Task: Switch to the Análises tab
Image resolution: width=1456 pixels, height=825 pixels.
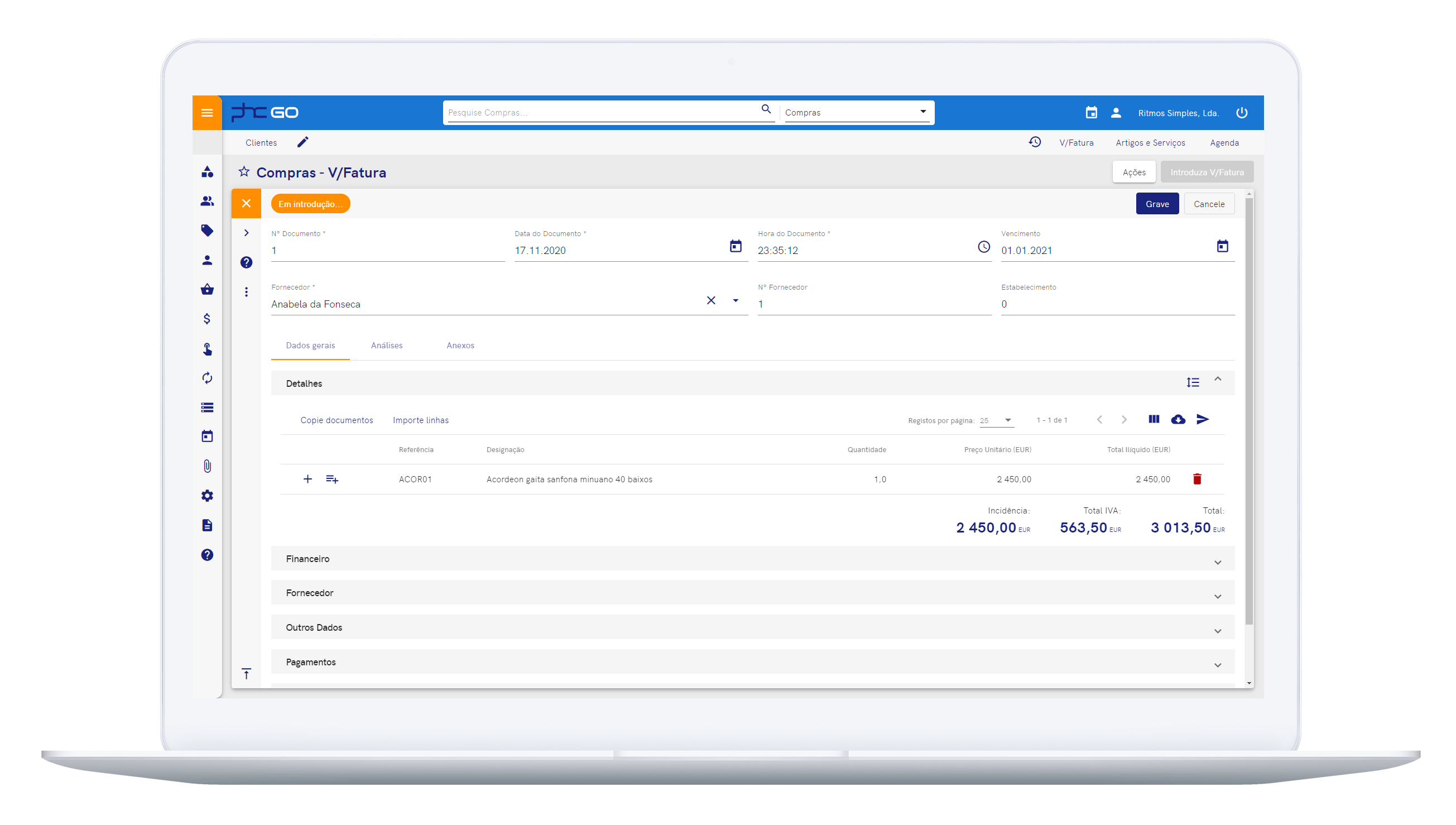Action: tap(386, 346)
